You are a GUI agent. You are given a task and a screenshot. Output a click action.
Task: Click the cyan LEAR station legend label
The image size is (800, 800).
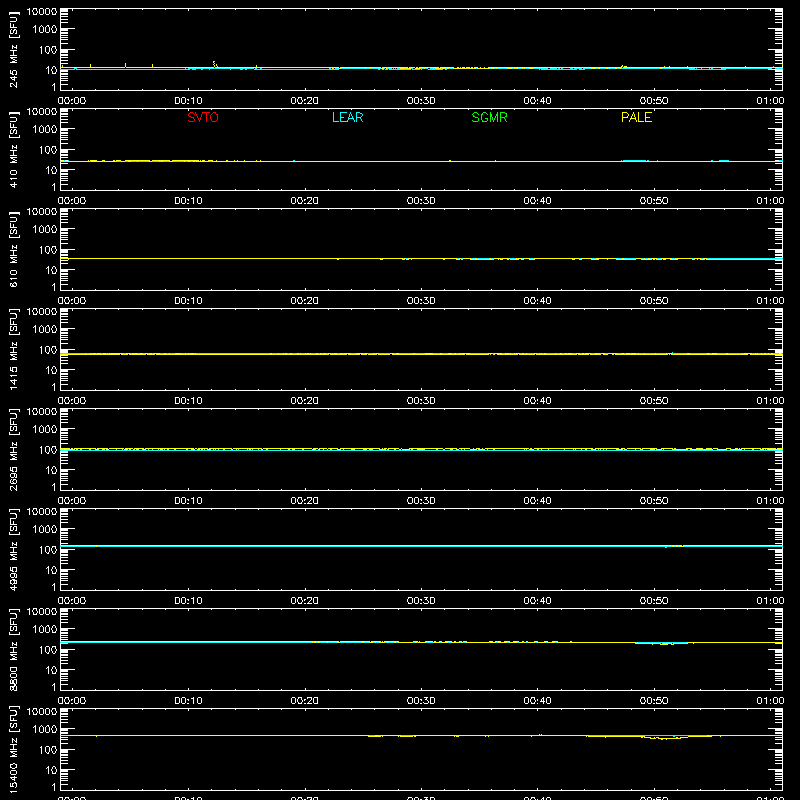point(347,117)
